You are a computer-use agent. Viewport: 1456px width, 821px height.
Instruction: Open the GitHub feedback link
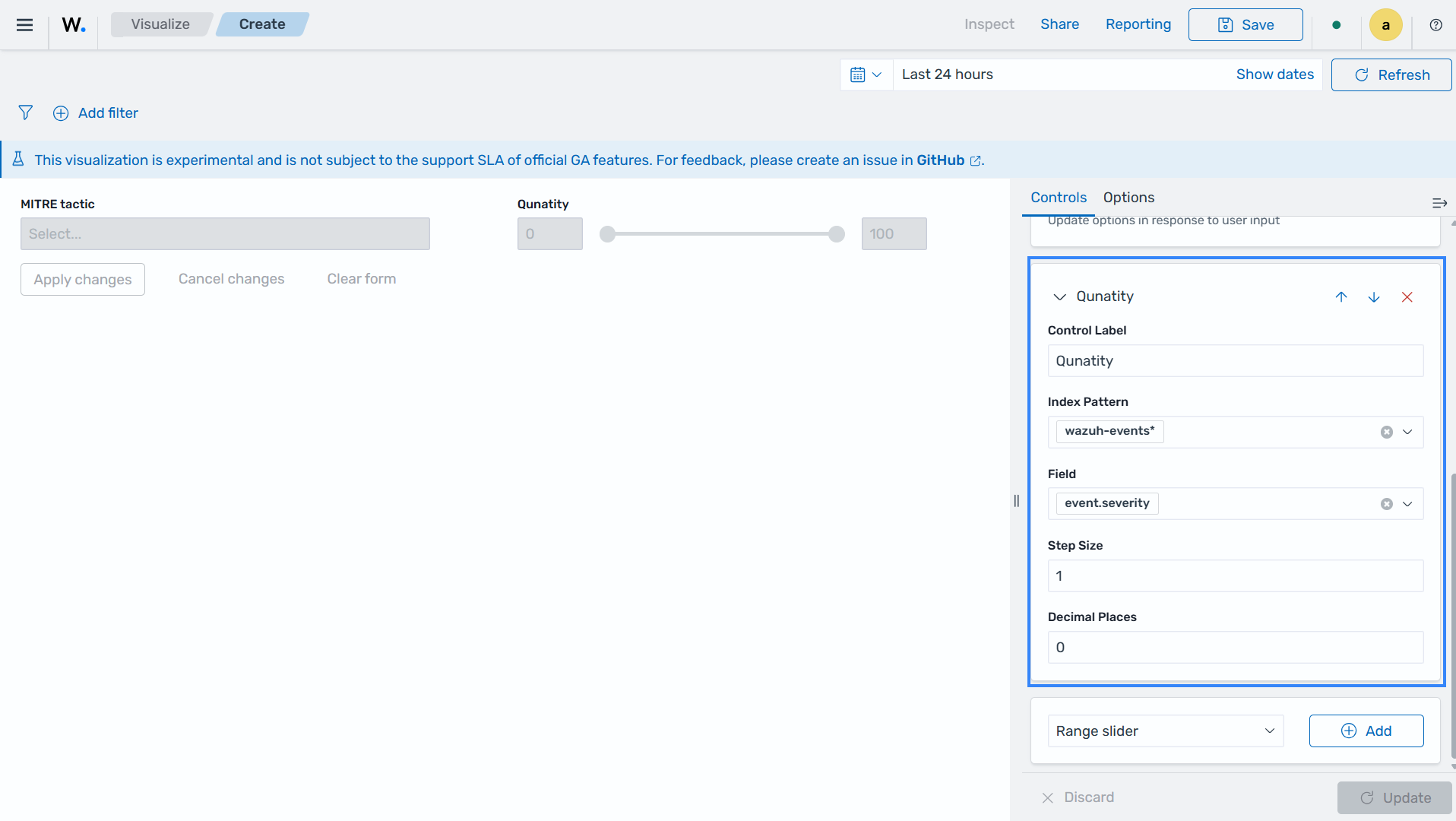tap(948, 160)
